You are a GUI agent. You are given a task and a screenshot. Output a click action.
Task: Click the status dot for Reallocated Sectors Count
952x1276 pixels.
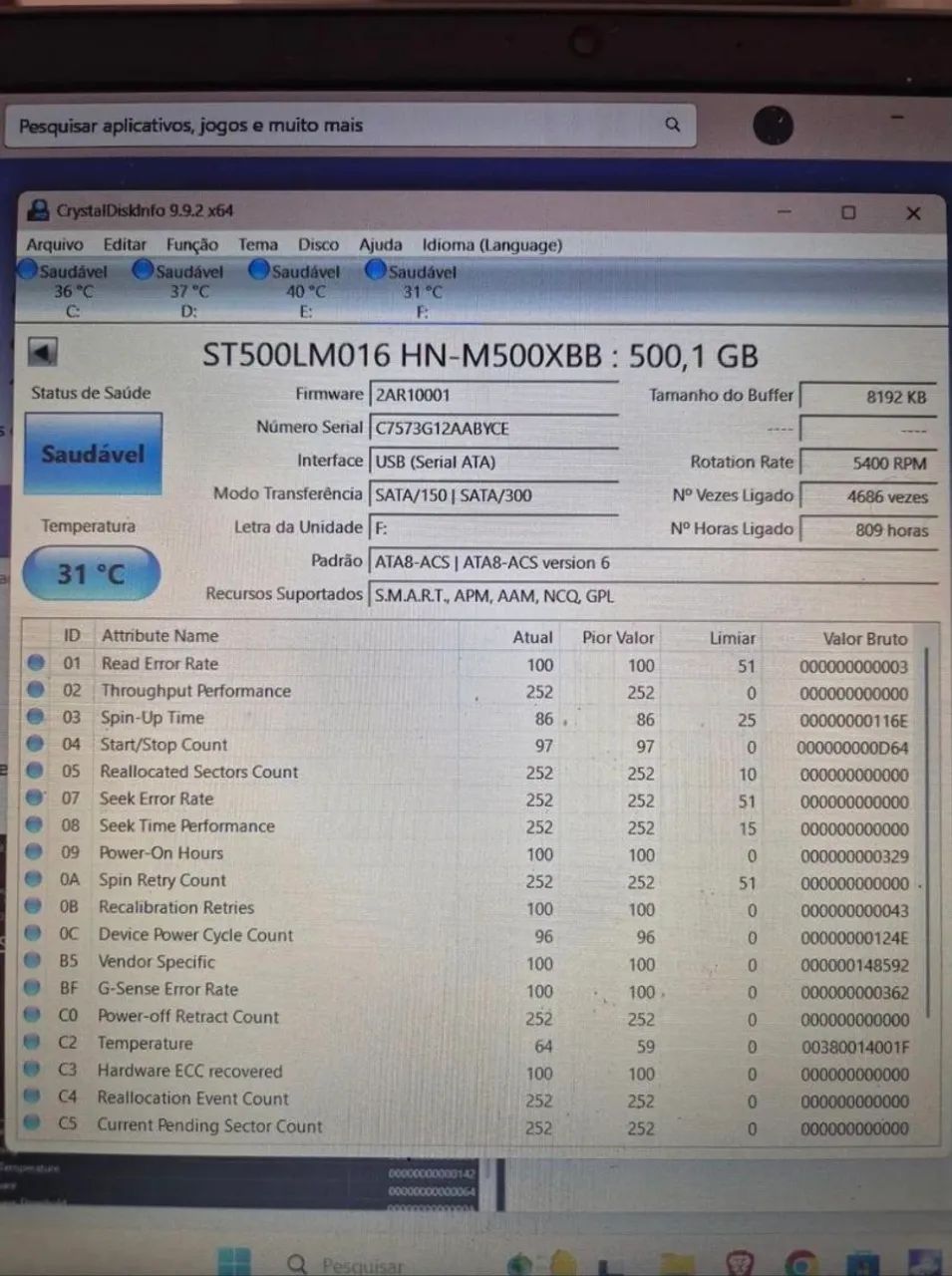pyautogui.click(x=36, y=770)
